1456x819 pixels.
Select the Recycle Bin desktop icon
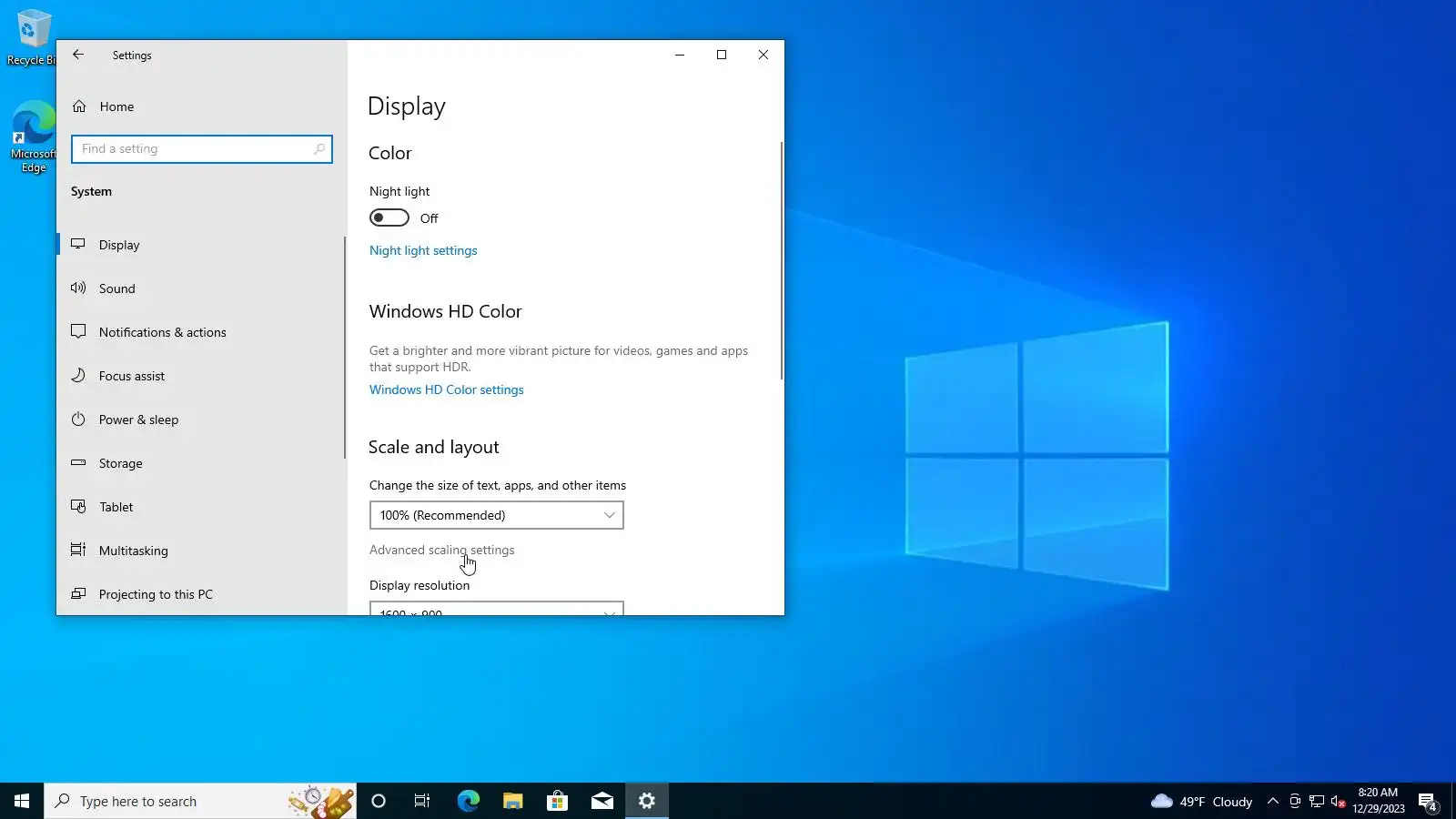click(31, 38)
